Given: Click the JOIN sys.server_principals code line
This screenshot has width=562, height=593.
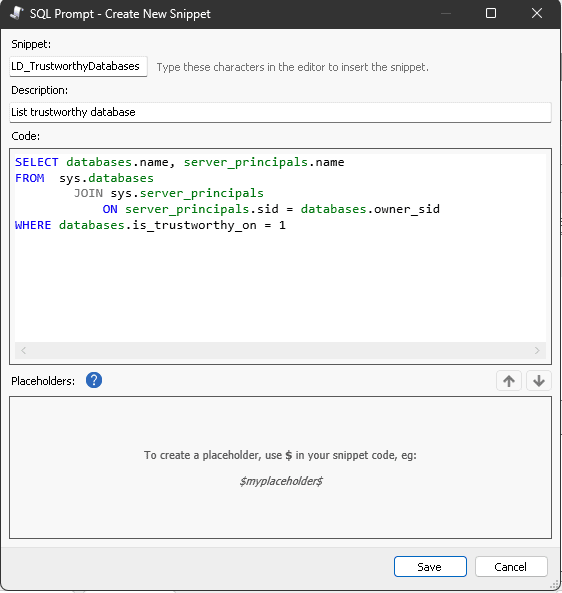Looking at the screenshot, I should tap(169, 194).
